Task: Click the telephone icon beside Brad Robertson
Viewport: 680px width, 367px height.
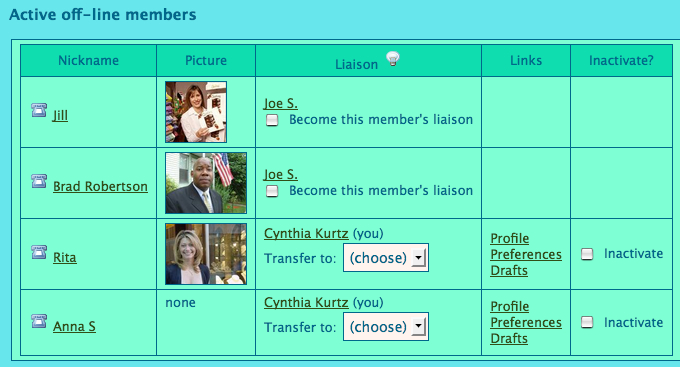Action: 39,181
